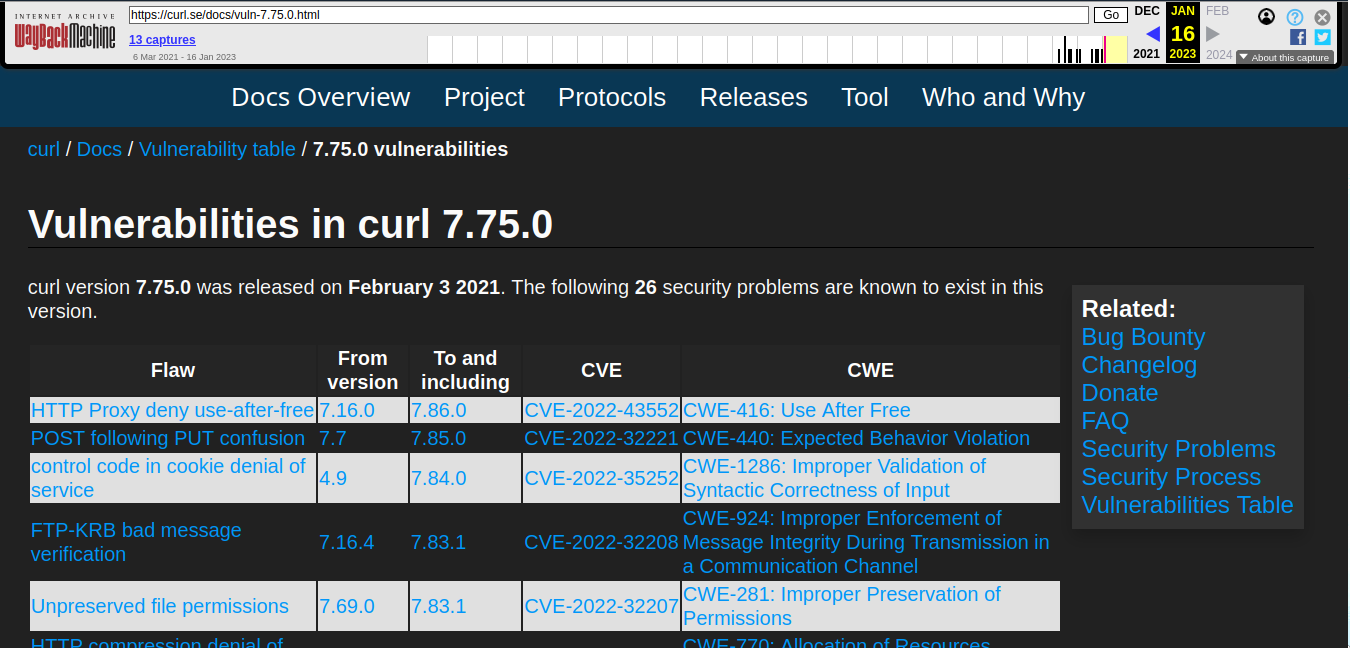Go to previous capture with blue left arrow

tap(1152, 34)
